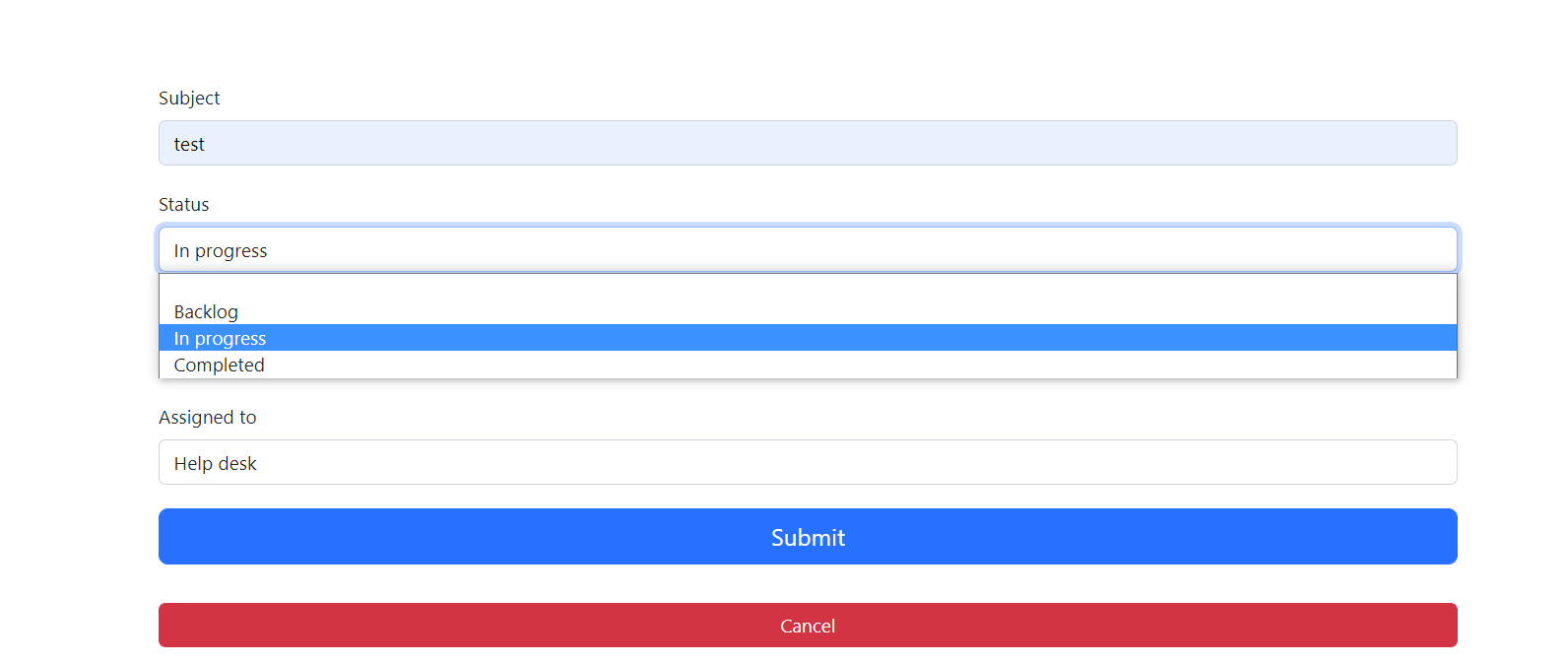Click the red Cancel bar

pos(808,626)
